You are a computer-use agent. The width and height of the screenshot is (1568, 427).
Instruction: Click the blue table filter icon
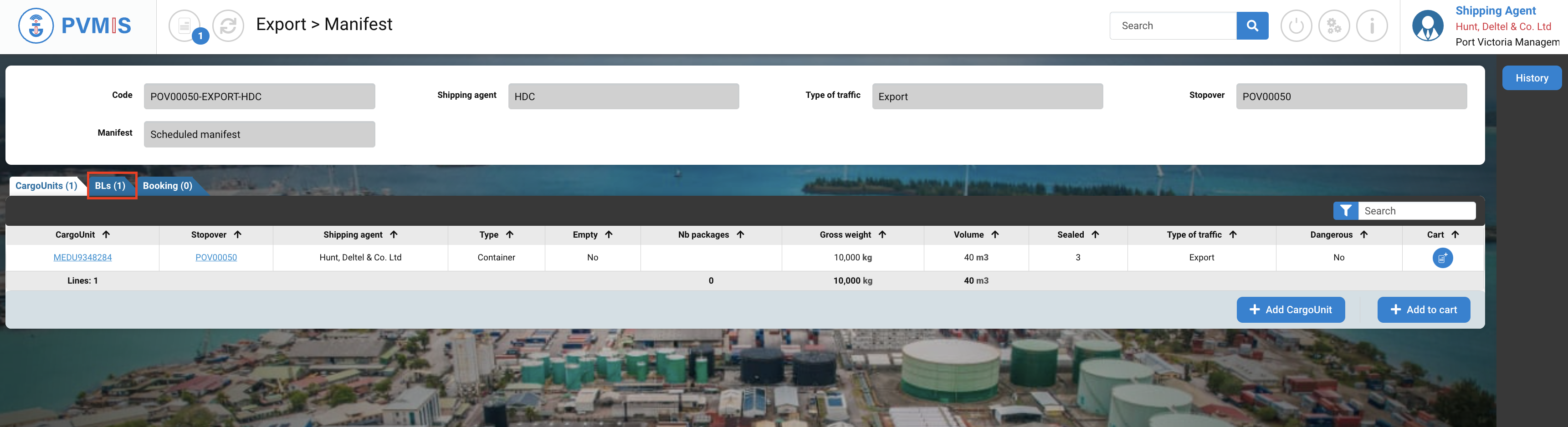pos(1345,211)
